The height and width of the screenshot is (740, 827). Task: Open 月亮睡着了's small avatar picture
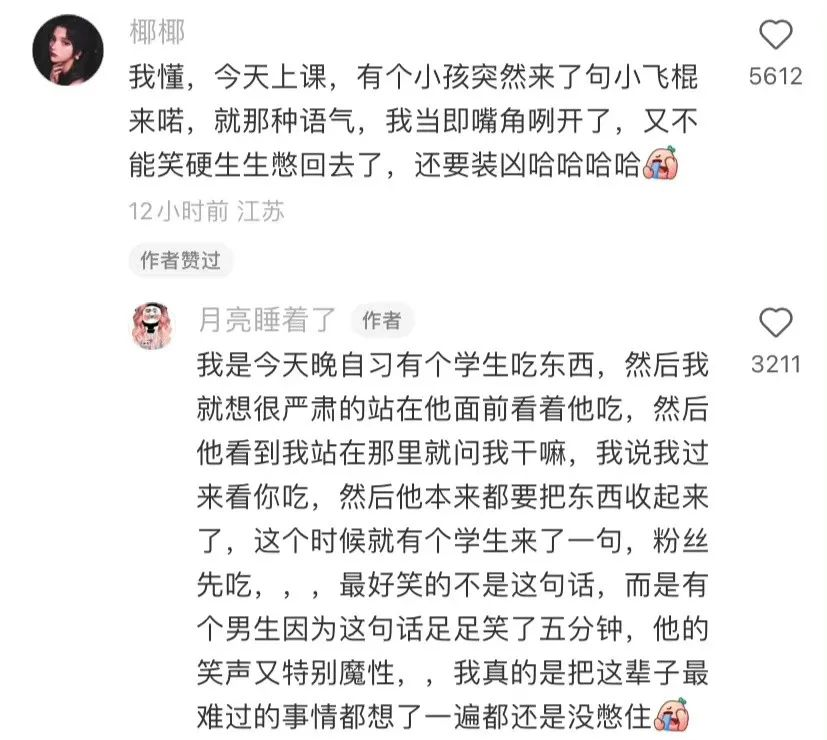[152, 326]
